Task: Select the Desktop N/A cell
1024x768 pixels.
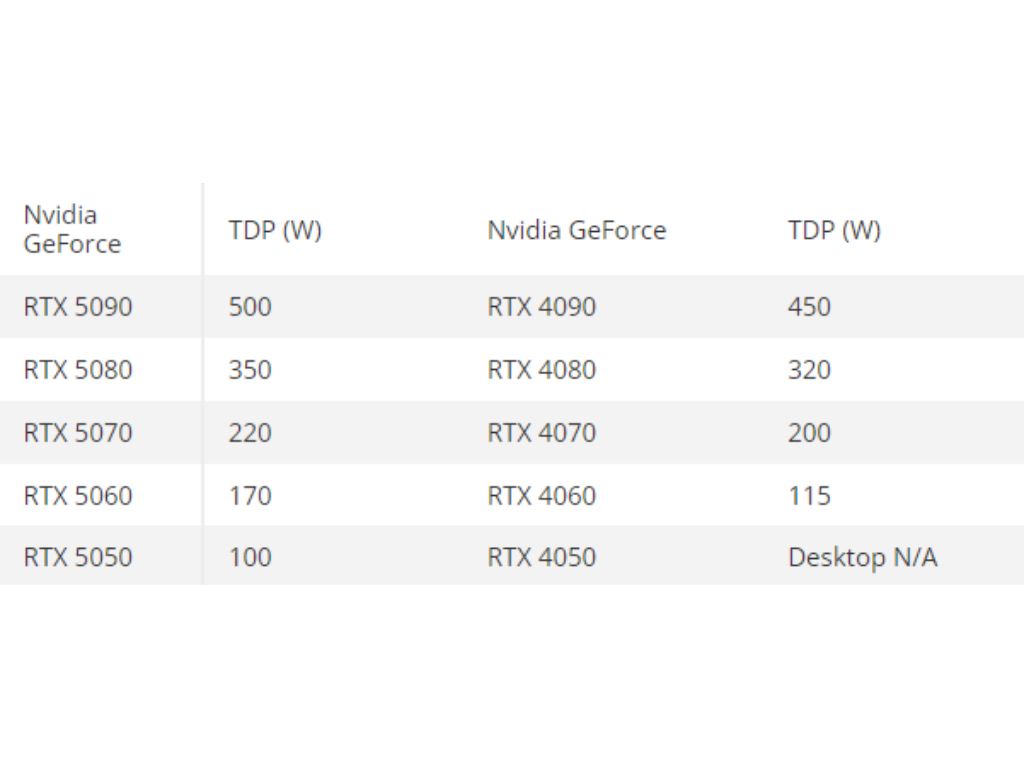Action: pos(863,557)
